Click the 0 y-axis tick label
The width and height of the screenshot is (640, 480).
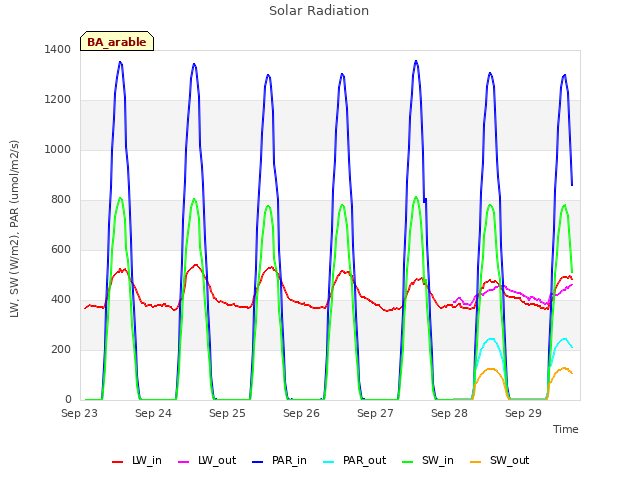click(68, 400)
